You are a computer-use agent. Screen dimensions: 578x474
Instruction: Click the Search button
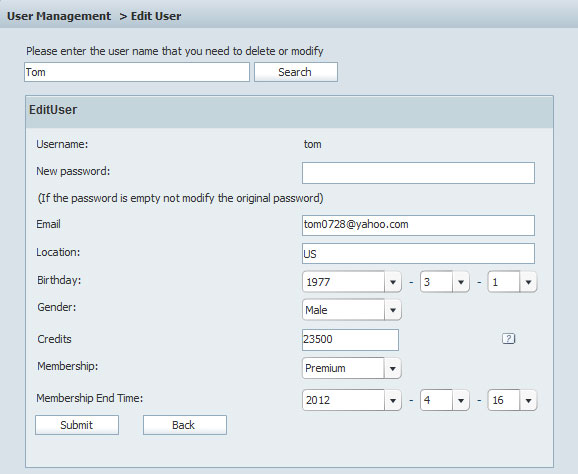(296, 72)
